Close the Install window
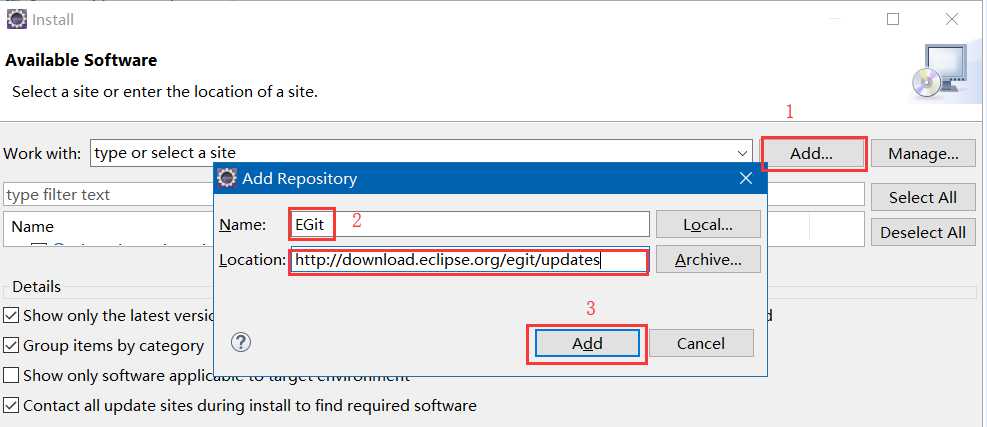Screen dimensions: 987x427 tap(952, 20)
